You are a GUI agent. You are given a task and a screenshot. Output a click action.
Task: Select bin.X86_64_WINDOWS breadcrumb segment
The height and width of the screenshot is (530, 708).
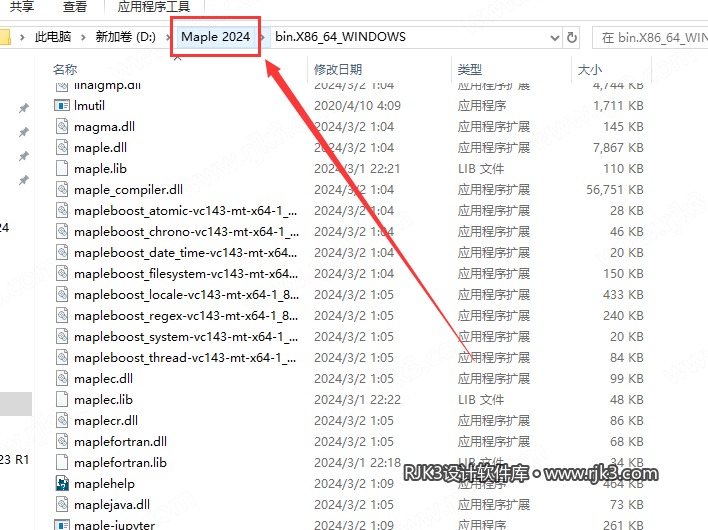click(x=340, y=37)
